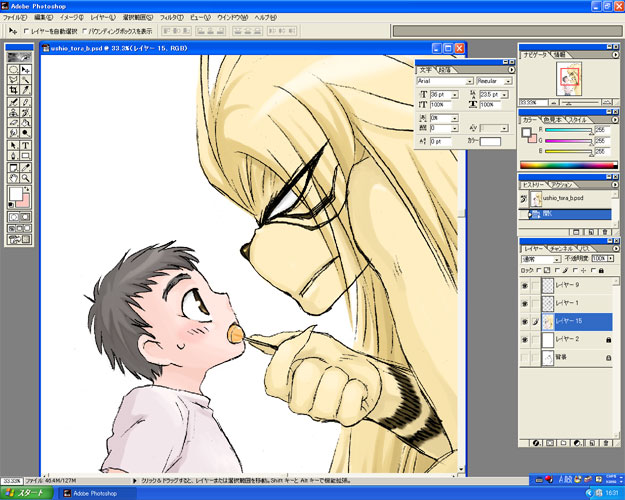625x500 pixels.
Task: Select the Dodge tool
Action: click(25, 133)
